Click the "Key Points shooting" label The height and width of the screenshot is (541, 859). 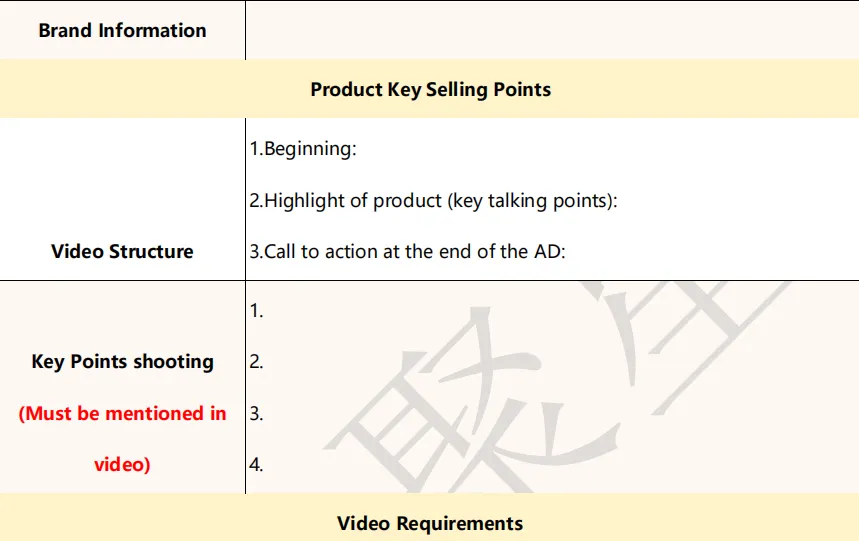coord(122,362)
